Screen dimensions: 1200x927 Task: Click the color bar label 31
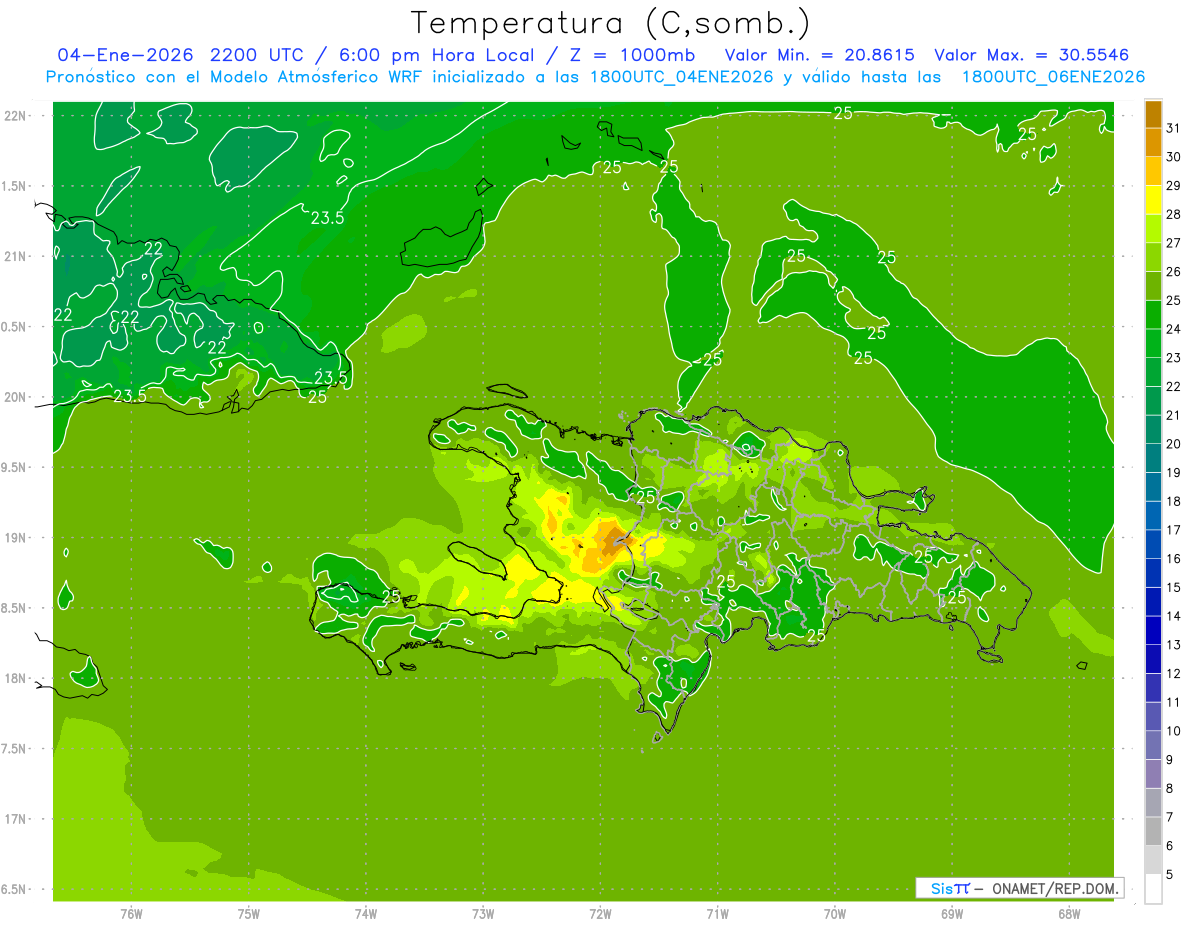[1174, 128]
